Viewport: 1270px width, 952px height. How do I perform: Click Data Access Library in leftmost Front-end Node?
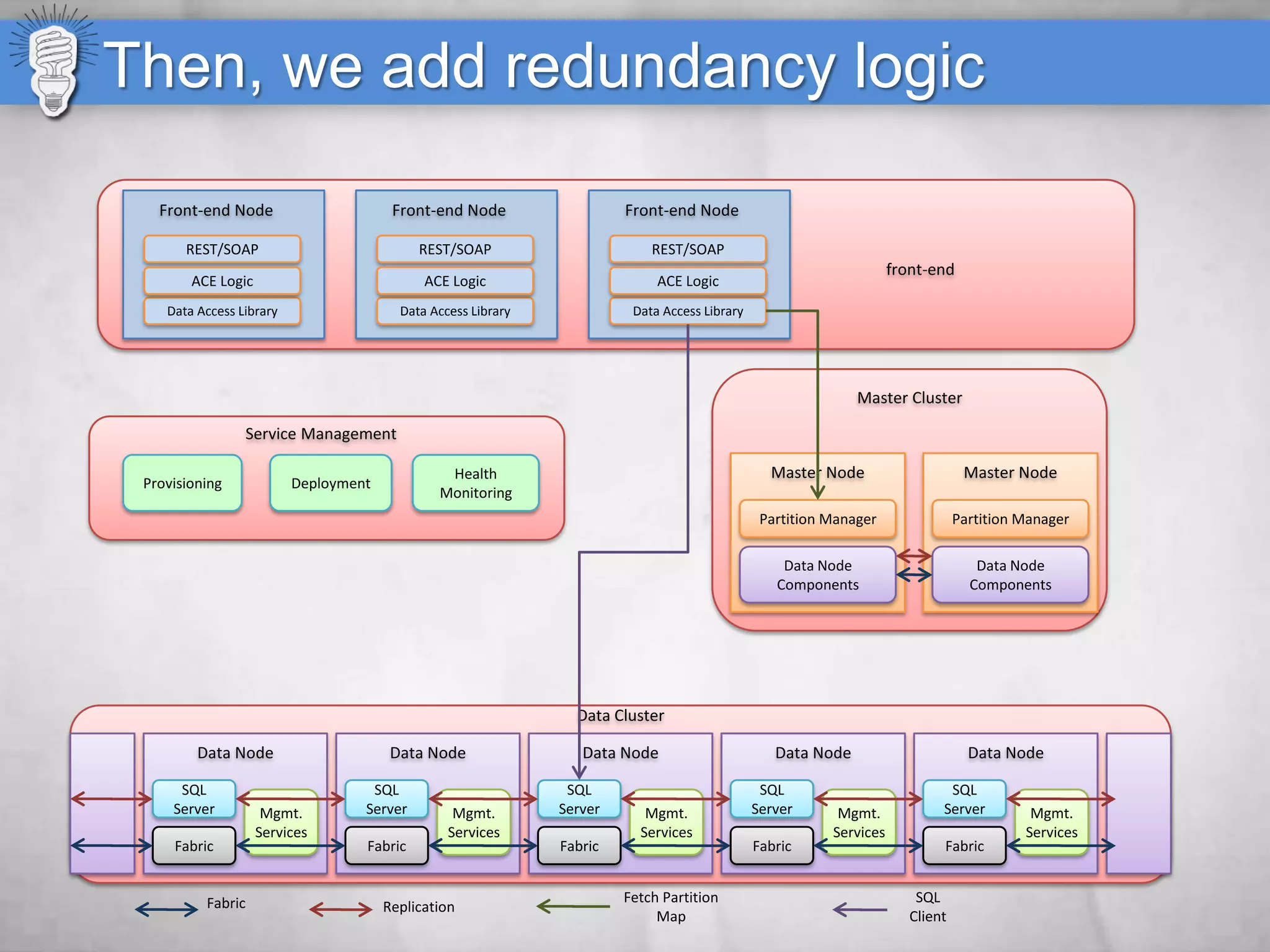[x=222, y=311]
